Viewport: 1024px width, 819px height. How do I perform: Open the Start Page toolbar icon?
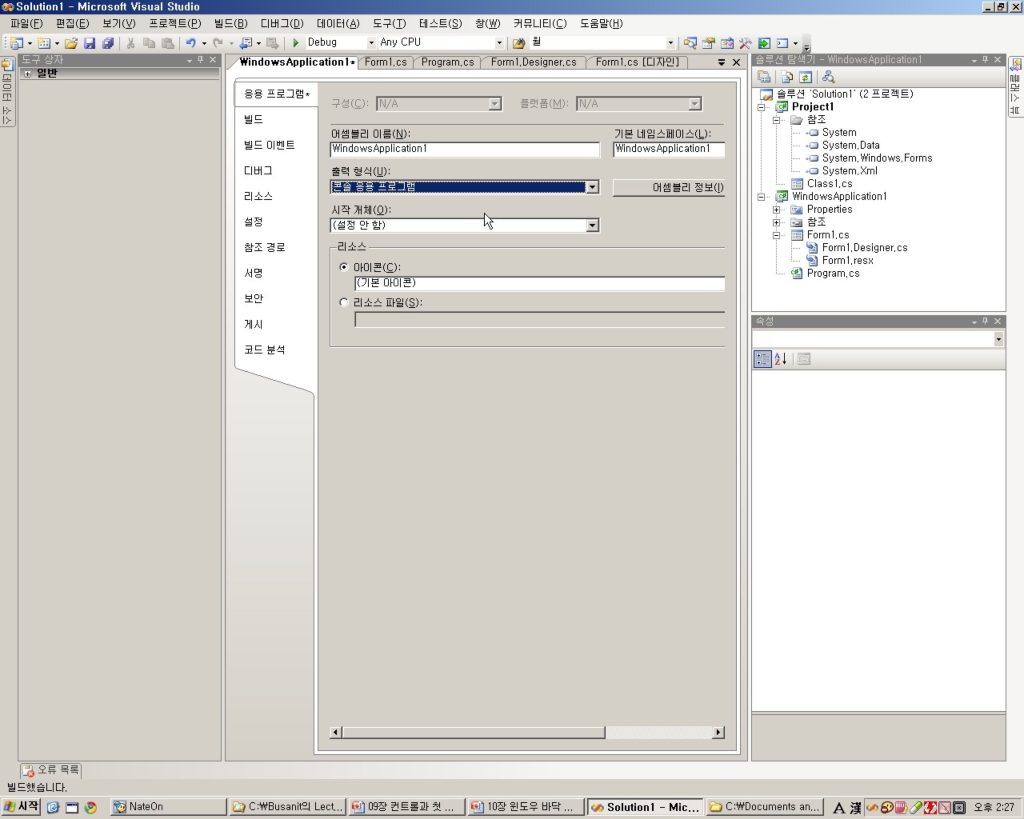[763, 43]
